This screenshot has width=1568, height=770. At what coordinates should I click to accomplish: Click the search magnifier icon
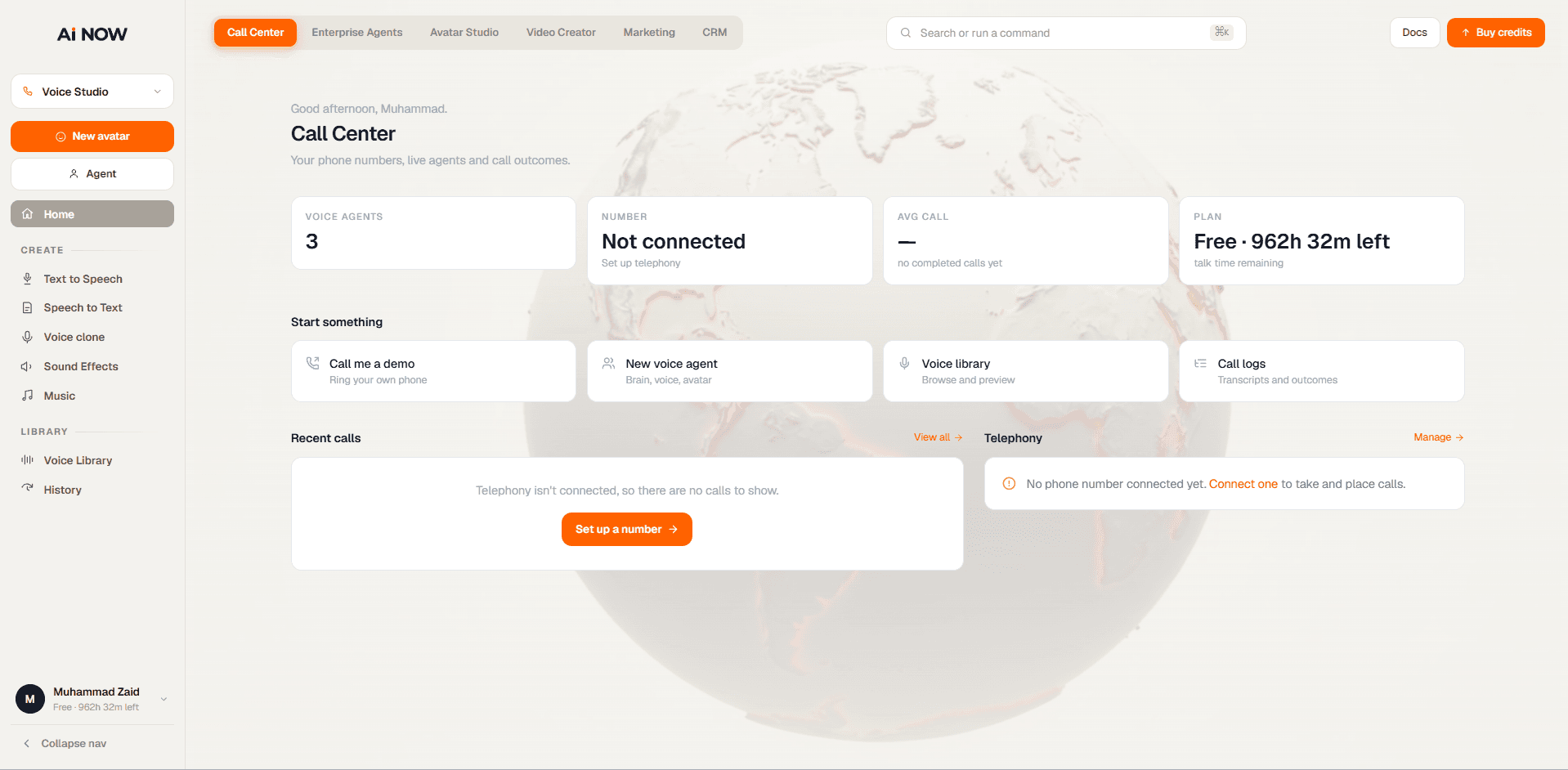pyautogui.click(x=906, y=33)
